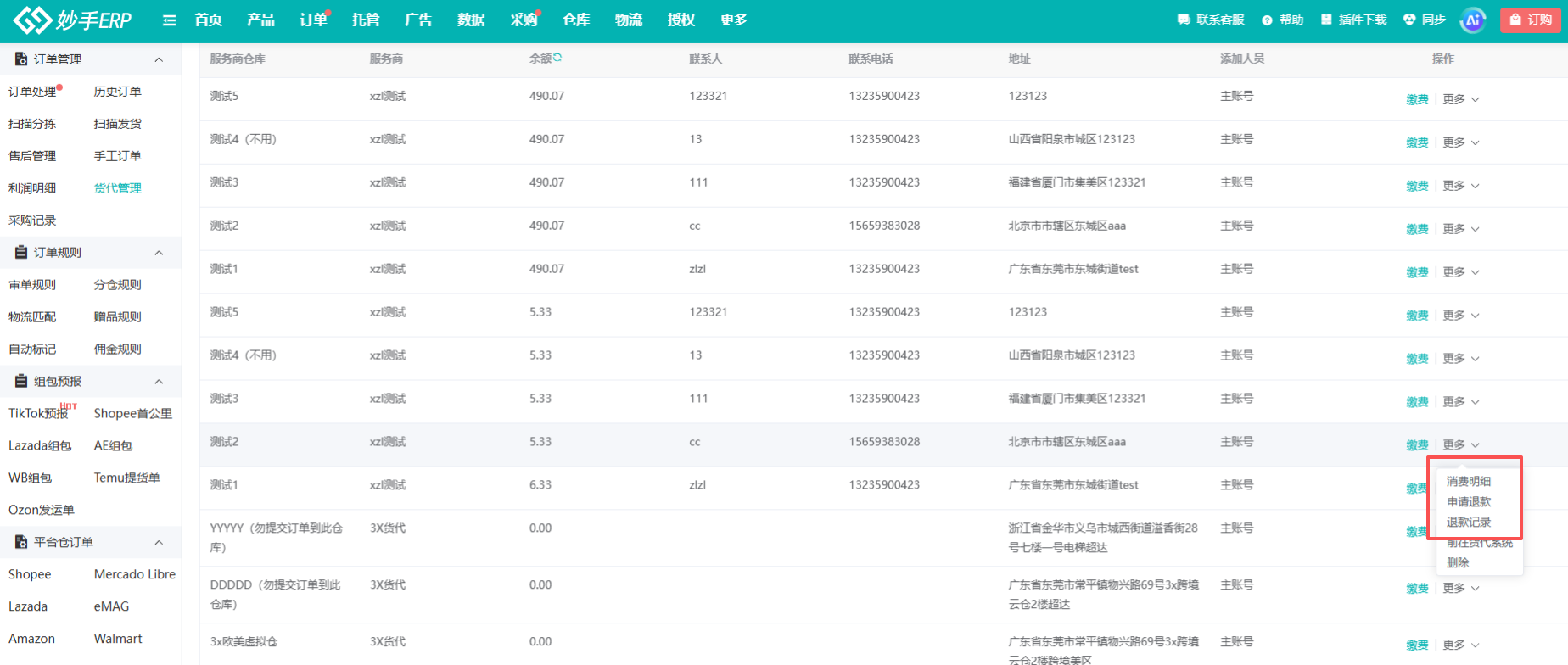Open TikTok预报 in the sidebar
This screenshot has height=665, width=1568.
click(38, 414)
